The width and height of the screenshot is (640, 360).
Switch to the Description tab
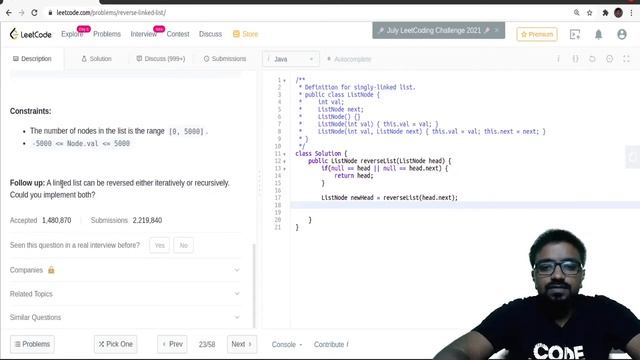click(32, 59)
